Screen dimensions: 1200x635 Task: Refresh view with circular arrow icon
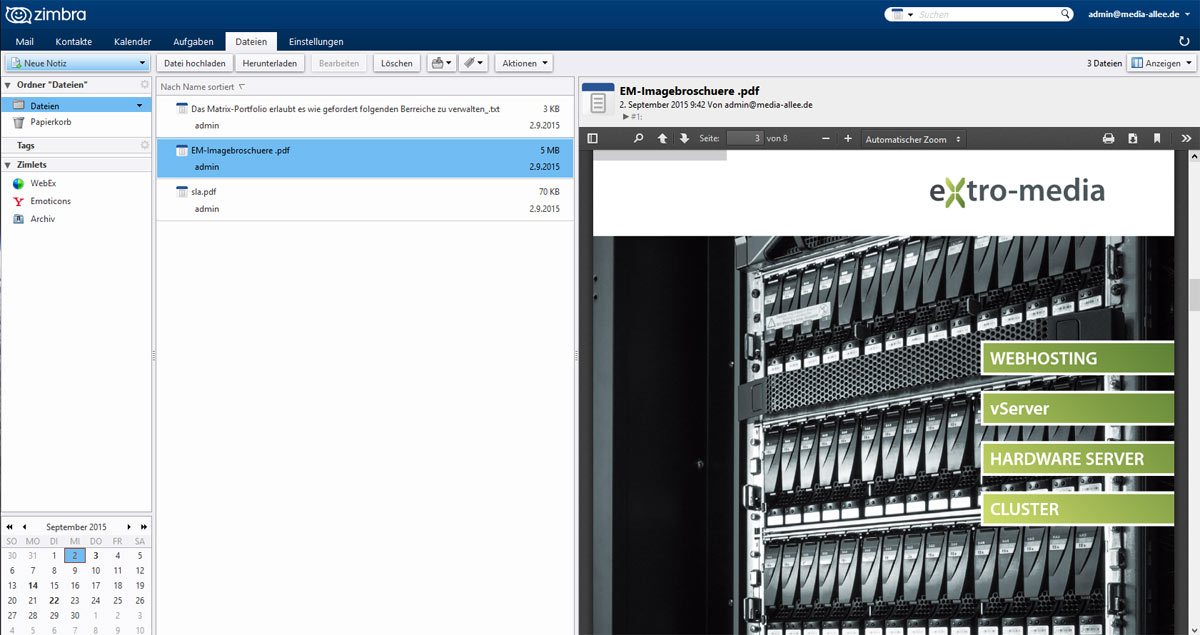click(x=1185, y=41)
